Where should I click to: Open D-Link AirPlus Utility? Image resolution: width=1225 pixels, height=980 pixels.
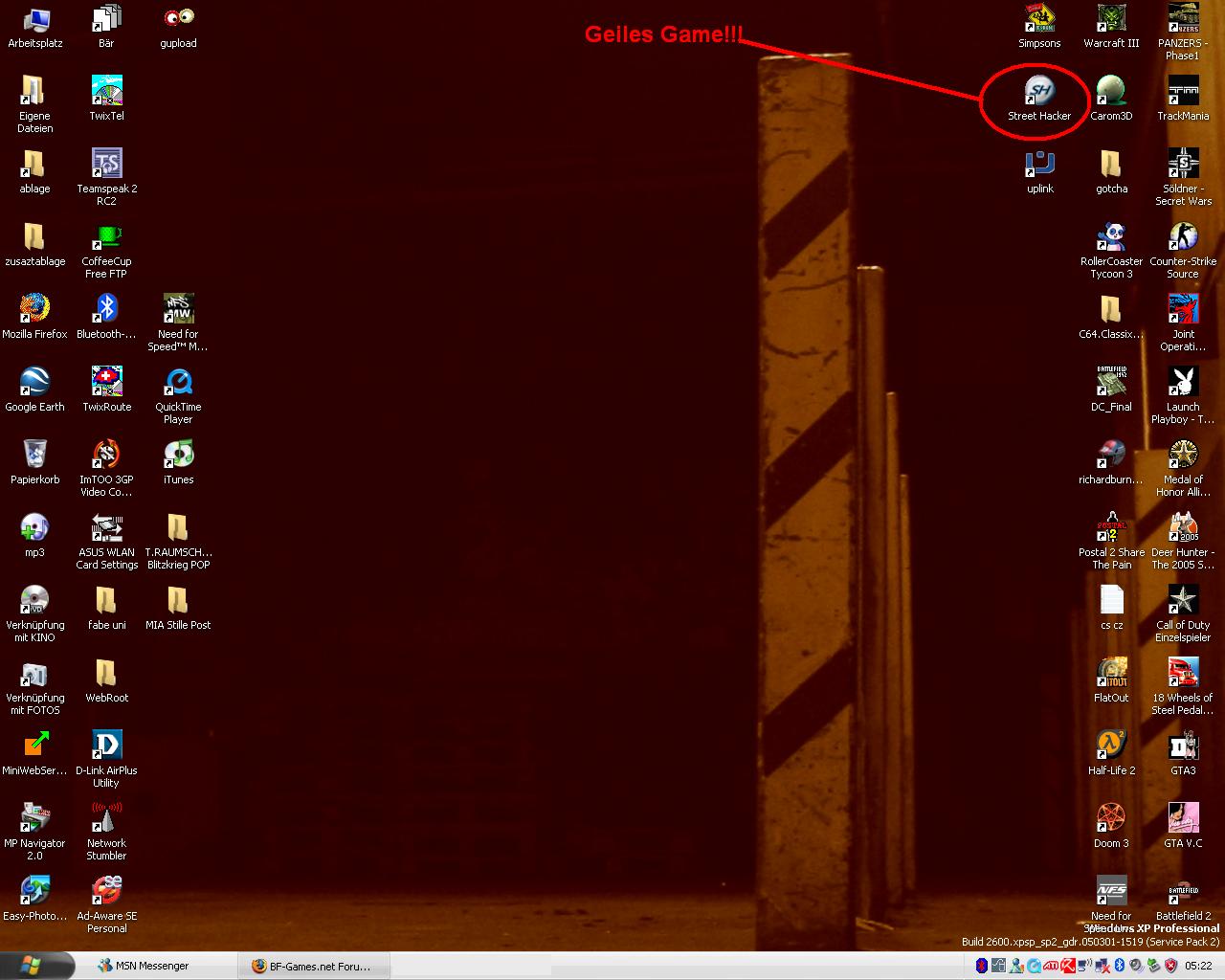click(x=106, y=759)
